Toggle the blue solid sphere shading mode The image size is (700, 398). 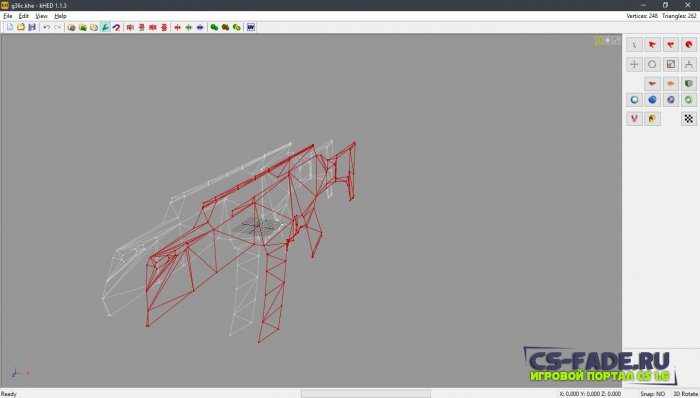[652, 100]
